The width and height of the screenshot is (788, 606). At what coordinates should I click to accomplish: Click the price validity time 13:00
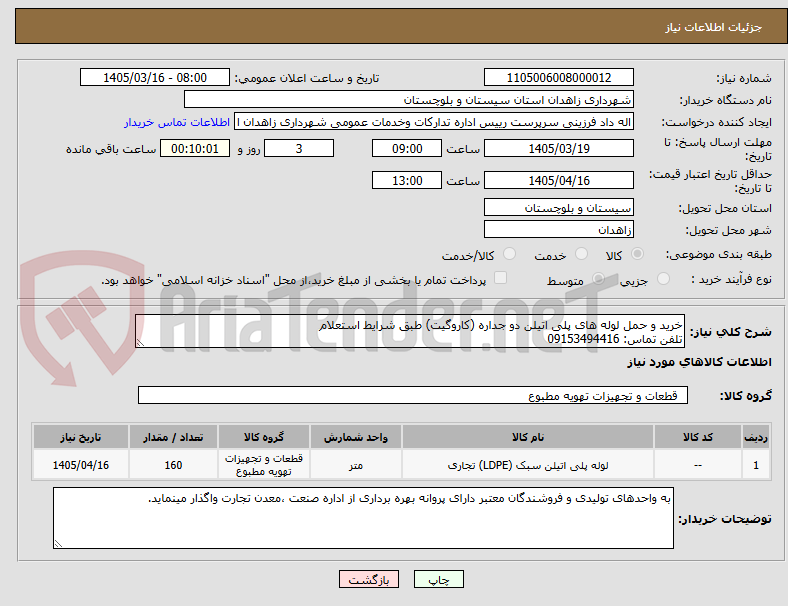[x=407, y=180]
